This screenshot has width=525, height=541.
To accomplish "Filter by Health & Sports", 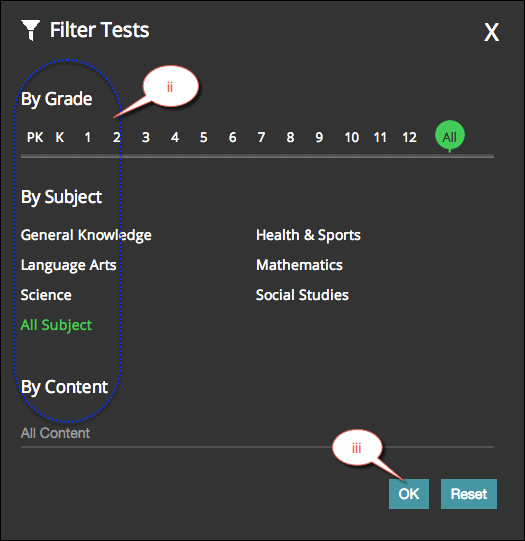I will pyautogui.click(x=308, y=235).
